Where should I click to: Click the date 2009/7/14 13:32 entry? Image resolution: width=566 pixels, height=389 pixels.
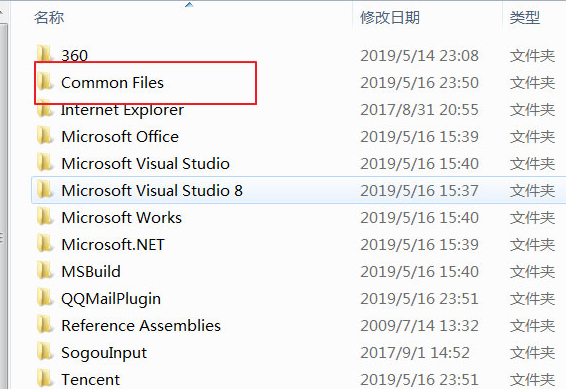tap(419, 326)
